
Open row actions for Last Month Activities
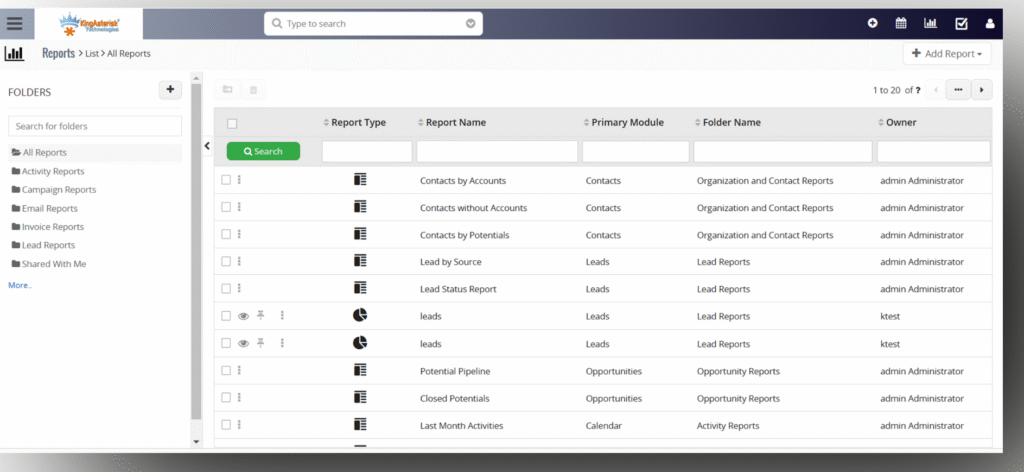pos(239,424)
